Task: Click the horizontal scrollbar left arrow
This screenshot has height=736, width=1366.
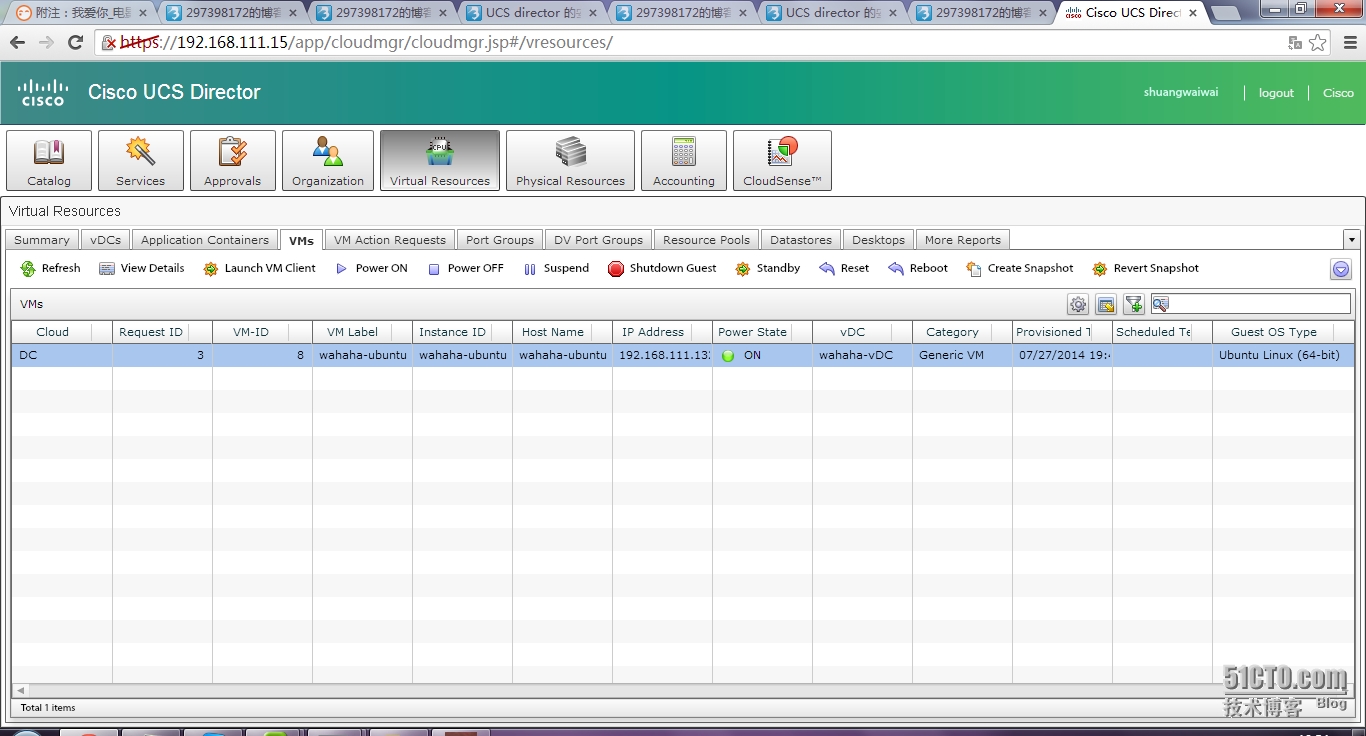Action: click(x=20, y=690)
